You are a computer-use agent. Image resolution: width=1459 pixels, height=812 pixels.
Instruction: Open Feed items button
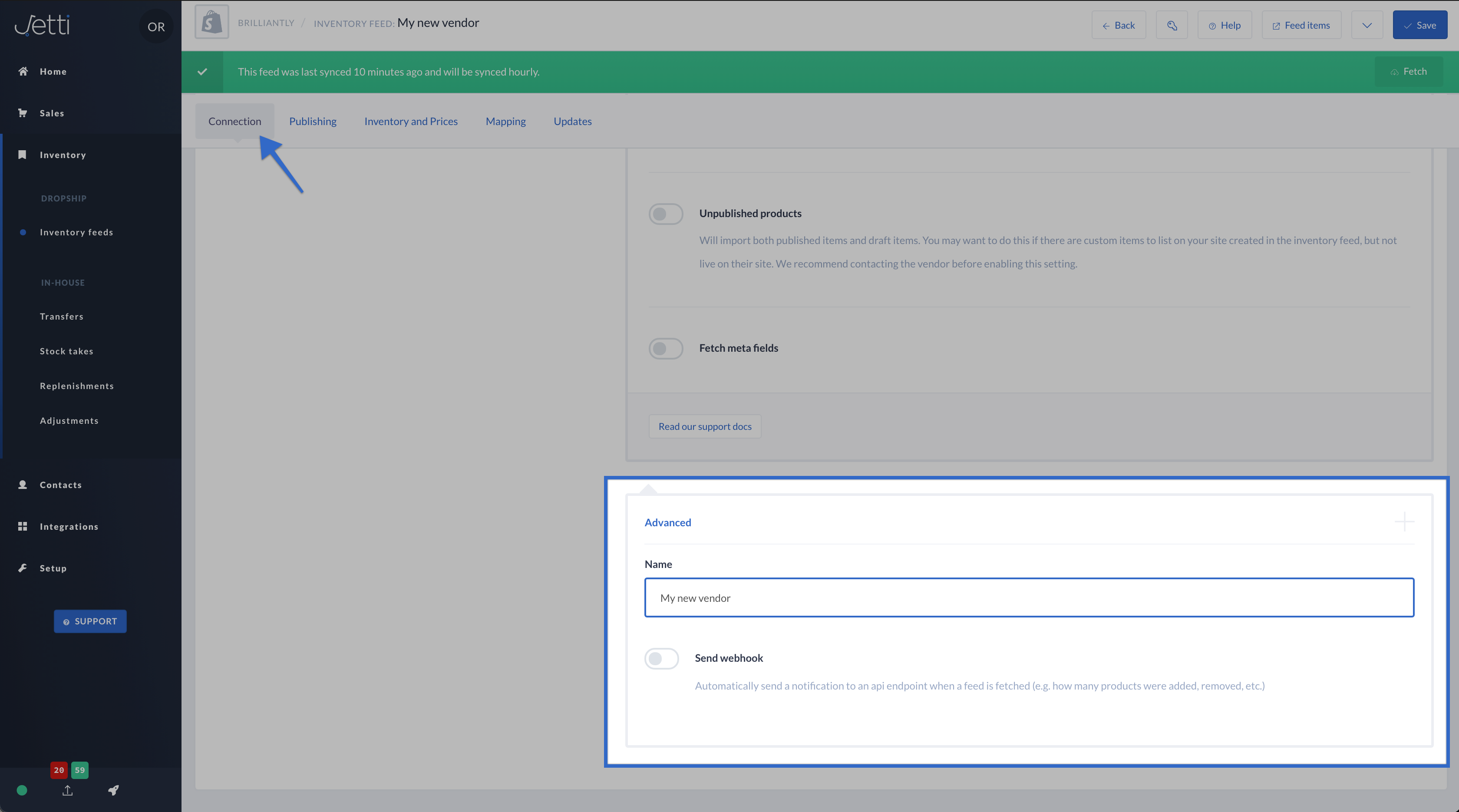pyautogui.click(x=1301, y=25)
